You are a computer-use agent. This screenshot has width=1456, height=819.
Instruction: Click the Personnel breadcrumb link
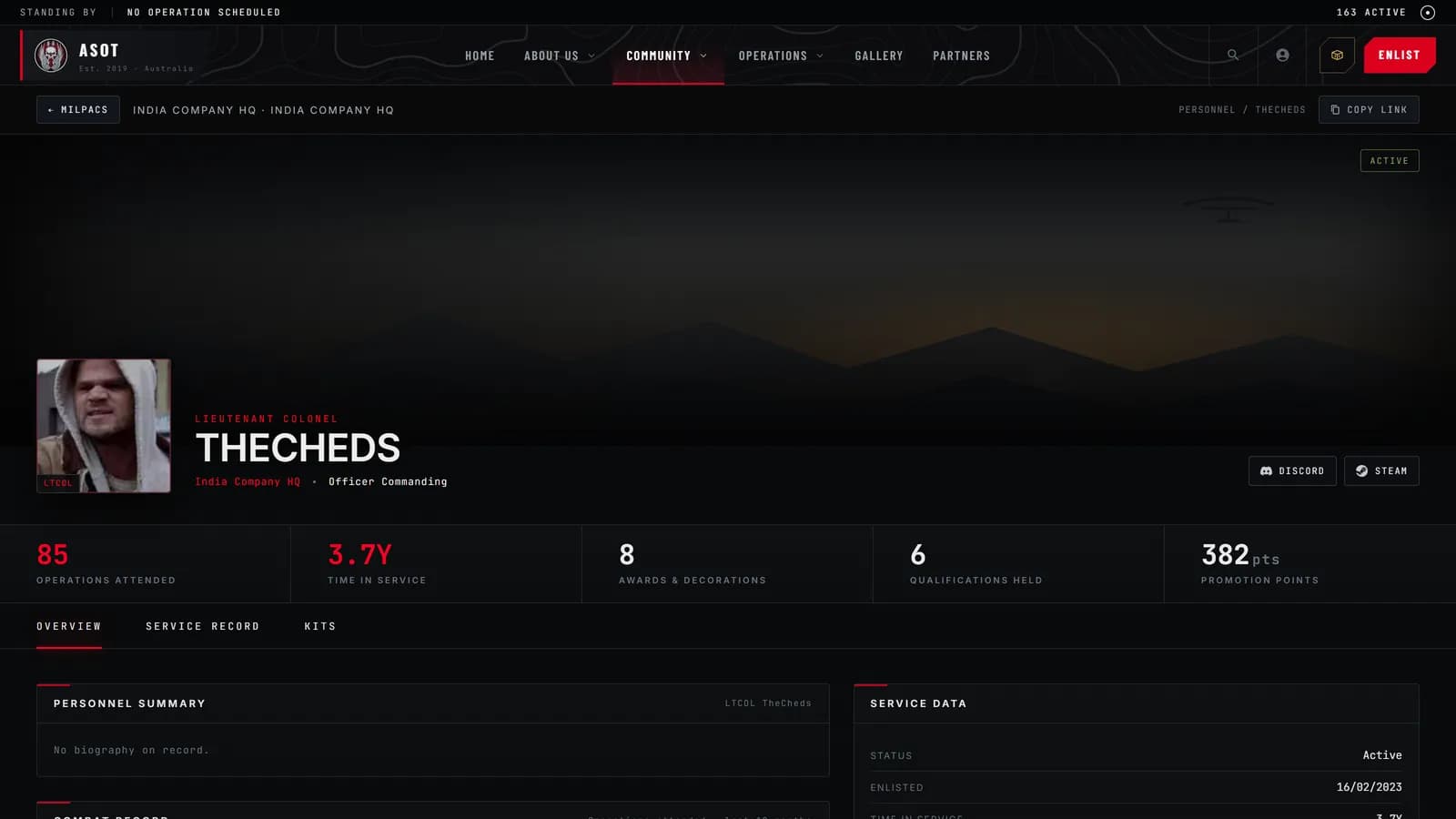1207,110
